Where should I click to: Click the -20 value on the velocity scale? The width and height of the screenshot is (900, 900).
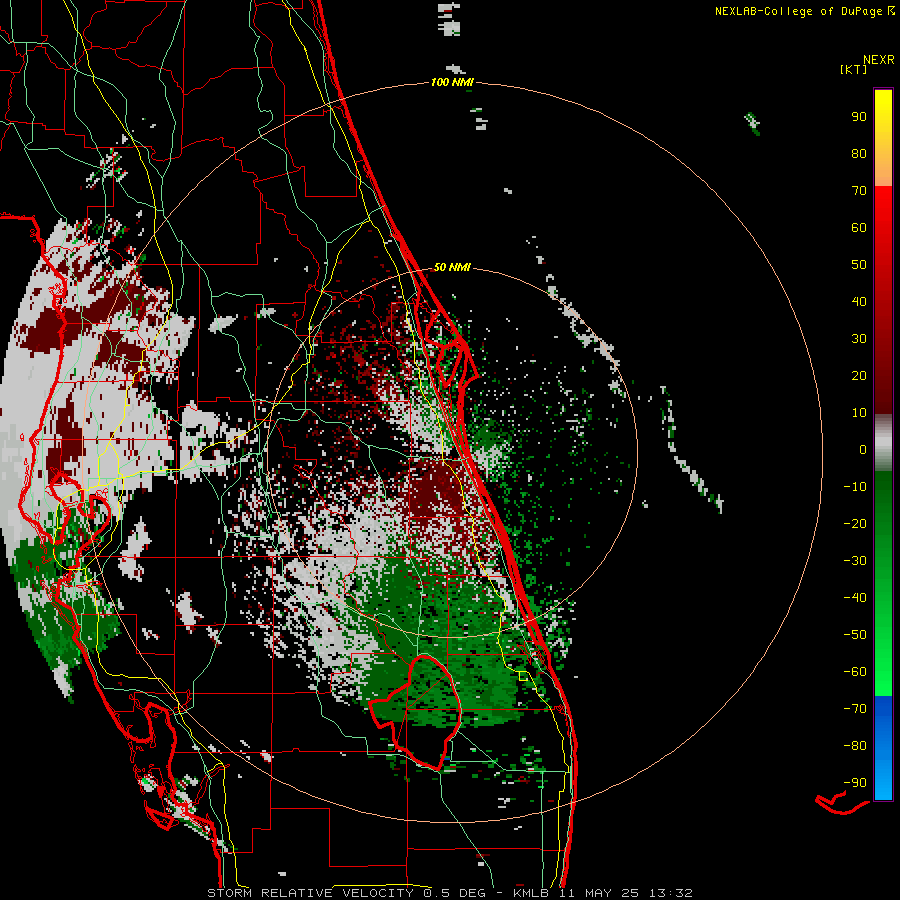click(x=855, y=523)
